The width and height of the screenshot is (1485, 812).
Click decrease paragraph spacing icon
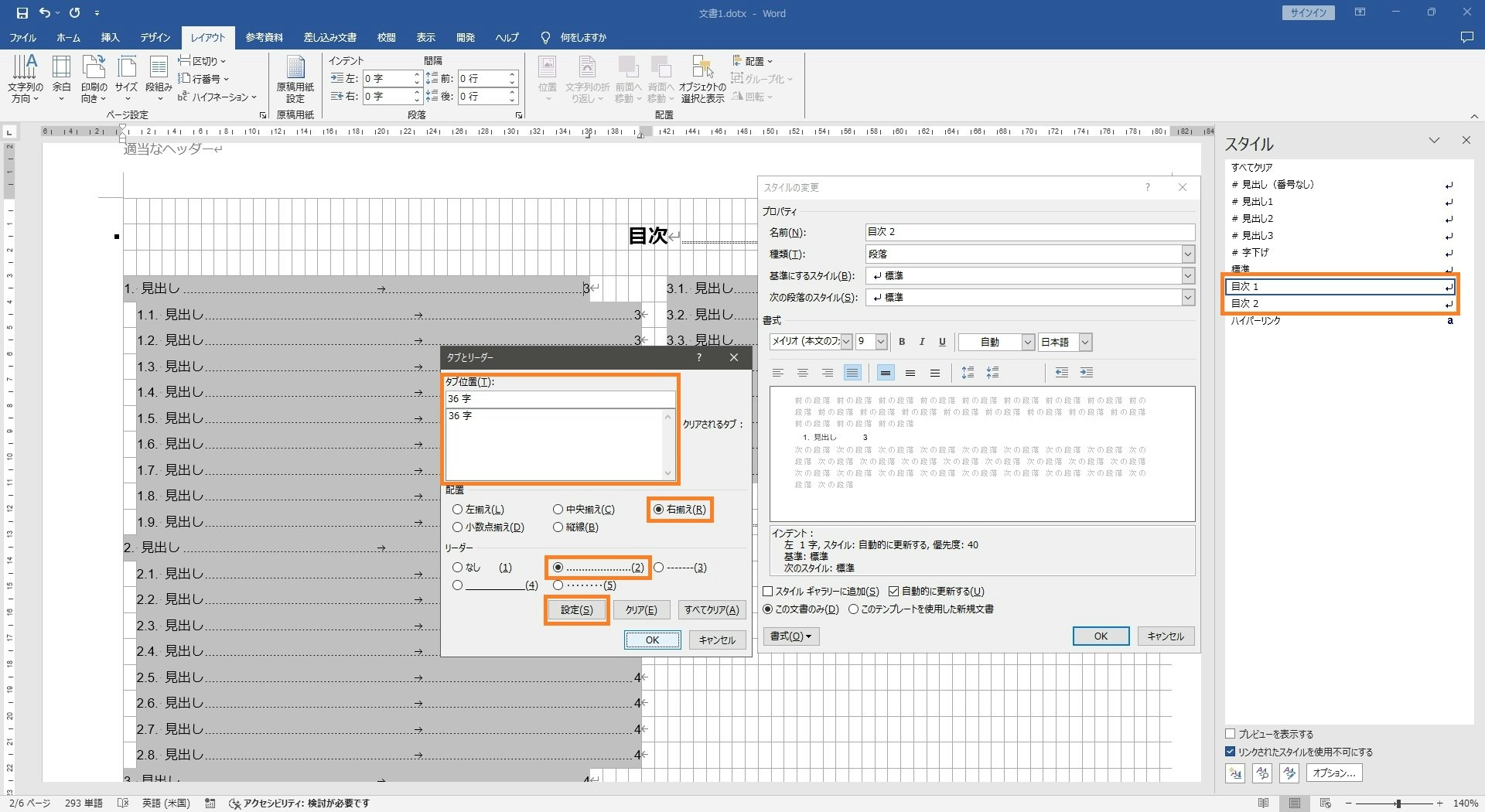click(x=992, y=373)
